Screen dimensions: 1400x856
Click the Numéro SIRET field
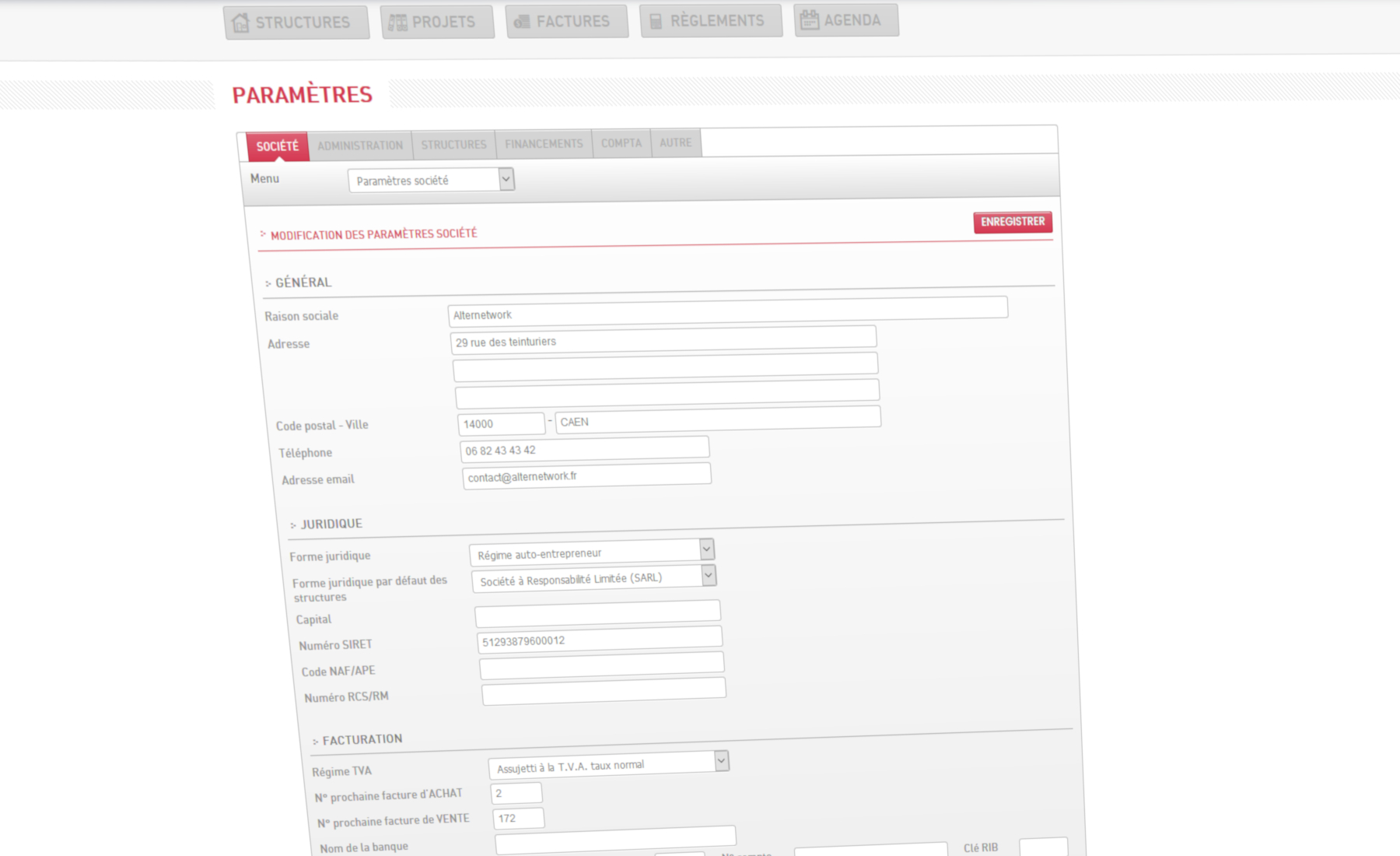tap(600, 639)
